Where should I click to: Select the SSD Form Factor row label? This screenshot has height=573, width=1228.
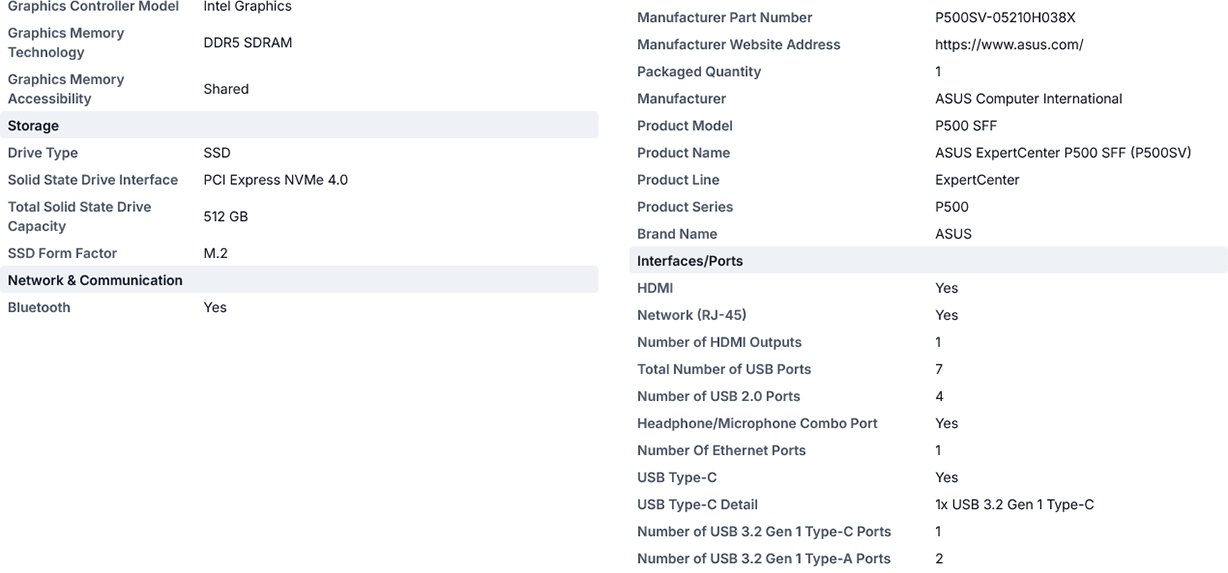pos(62,254)
